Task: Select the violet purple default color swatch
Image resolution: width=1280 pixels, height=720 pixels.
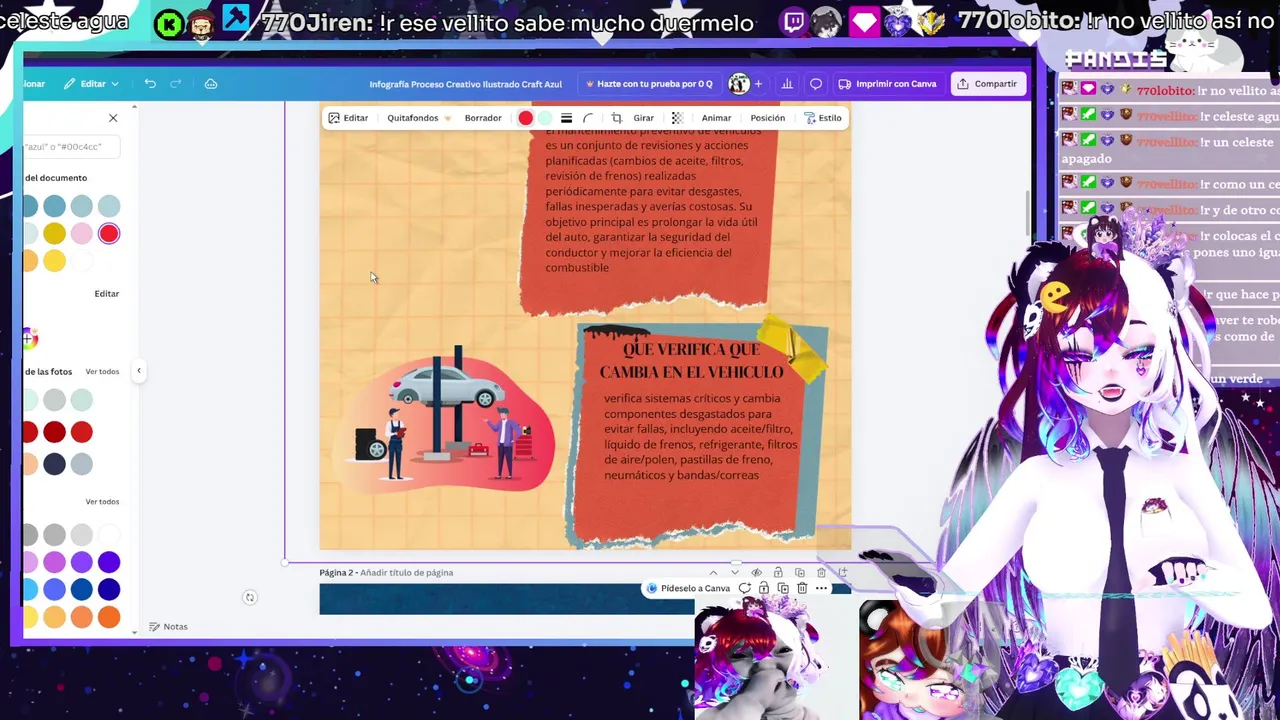Action: coord(82,563)
